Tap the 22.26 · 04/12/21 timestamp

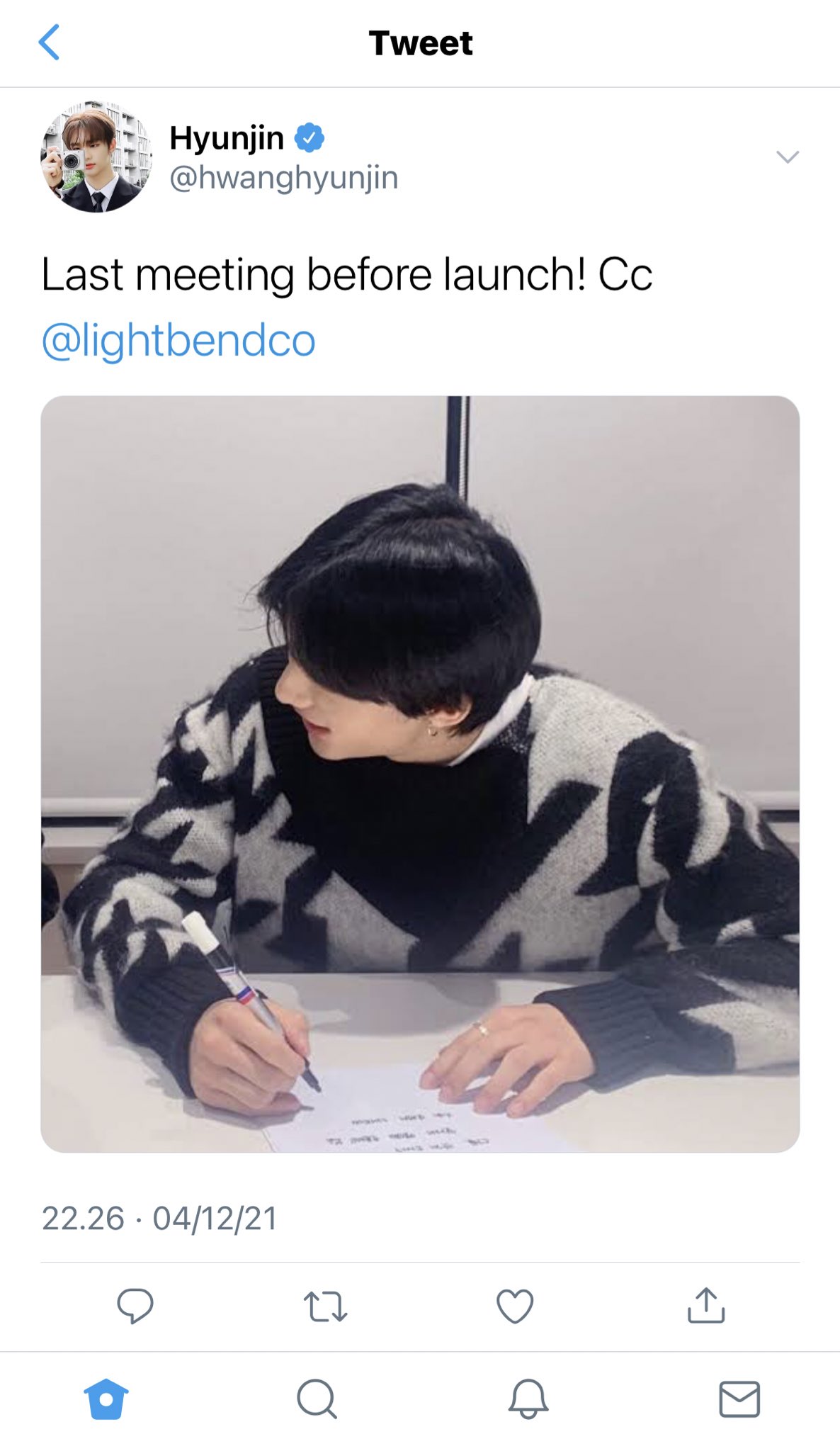159,1219
